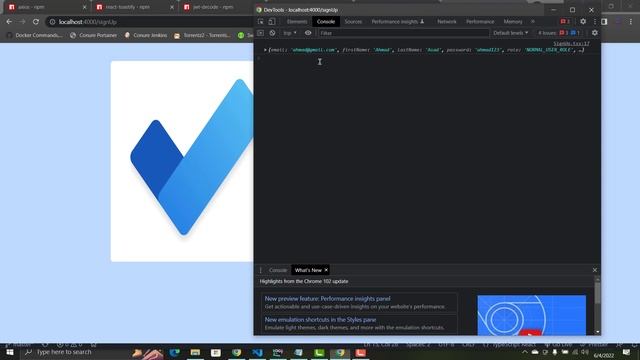Open the drawer three-dot menu icon
Screen dimensions: 640x360
tap(260, 270)
